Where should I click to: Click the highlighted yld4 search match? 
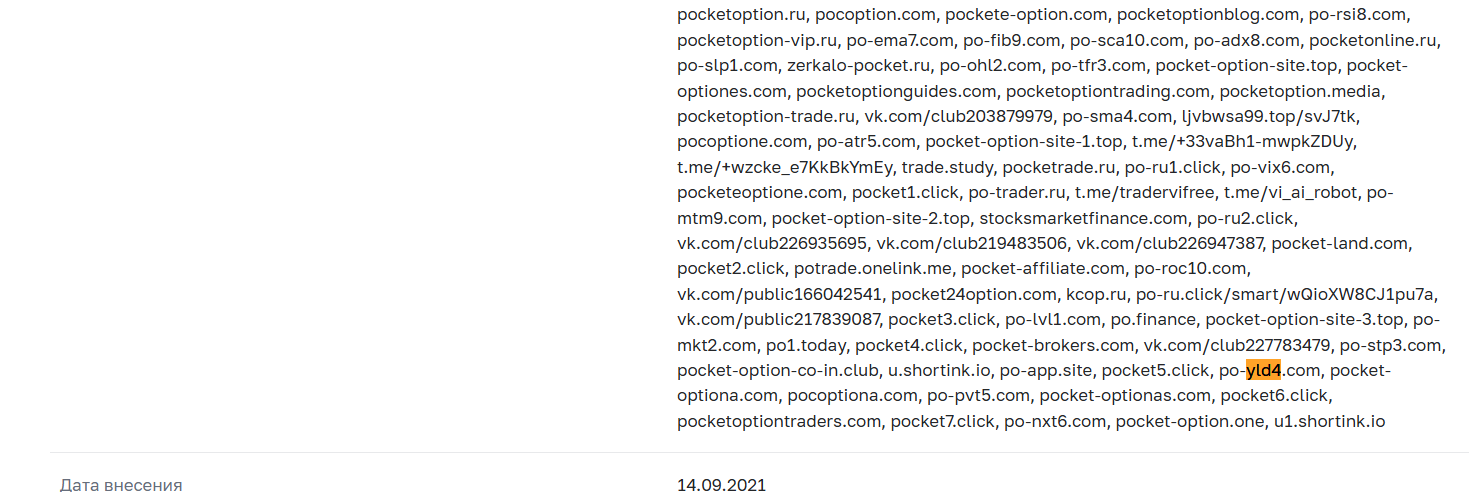(x=1263, y=371)
